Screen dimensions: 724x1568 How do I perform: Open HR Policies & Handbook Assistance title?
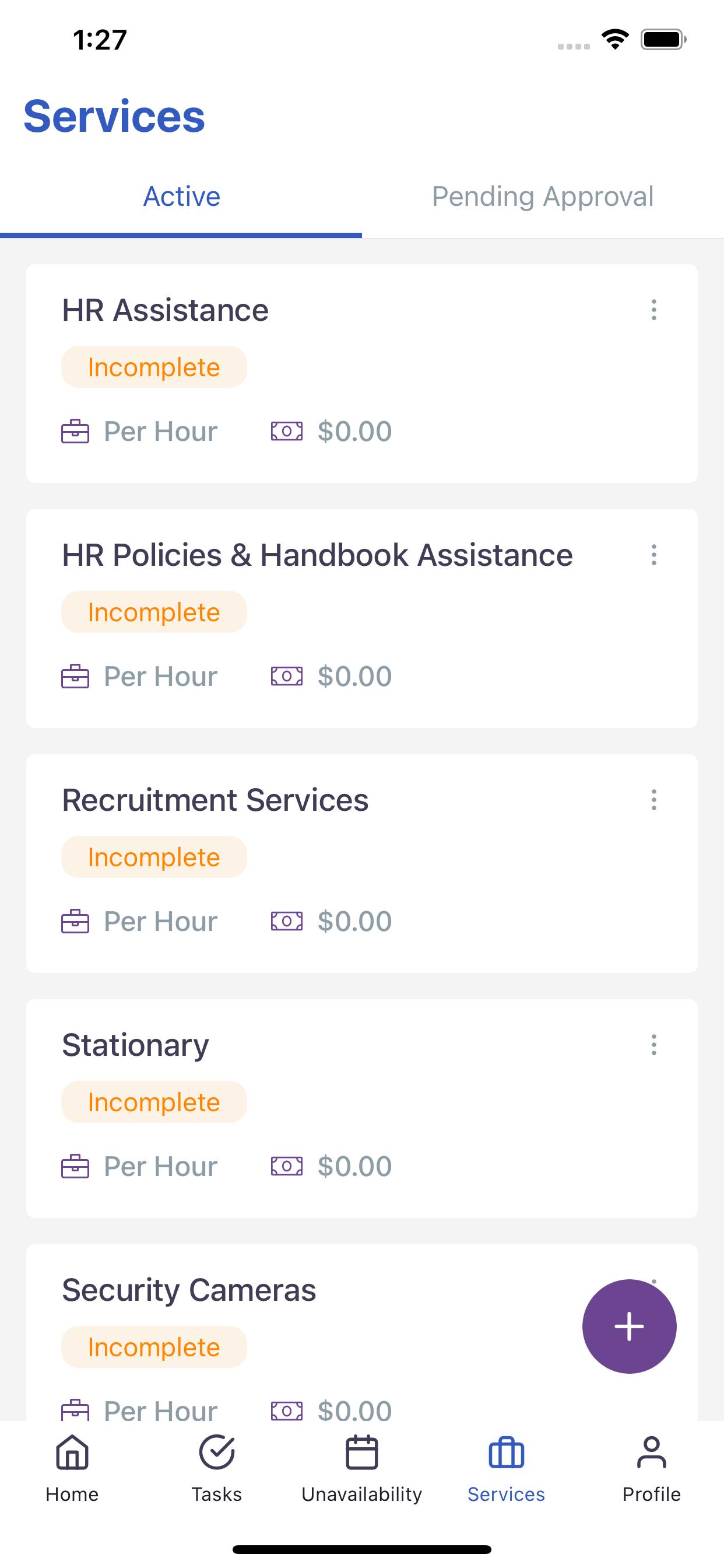tap(318, 555)
